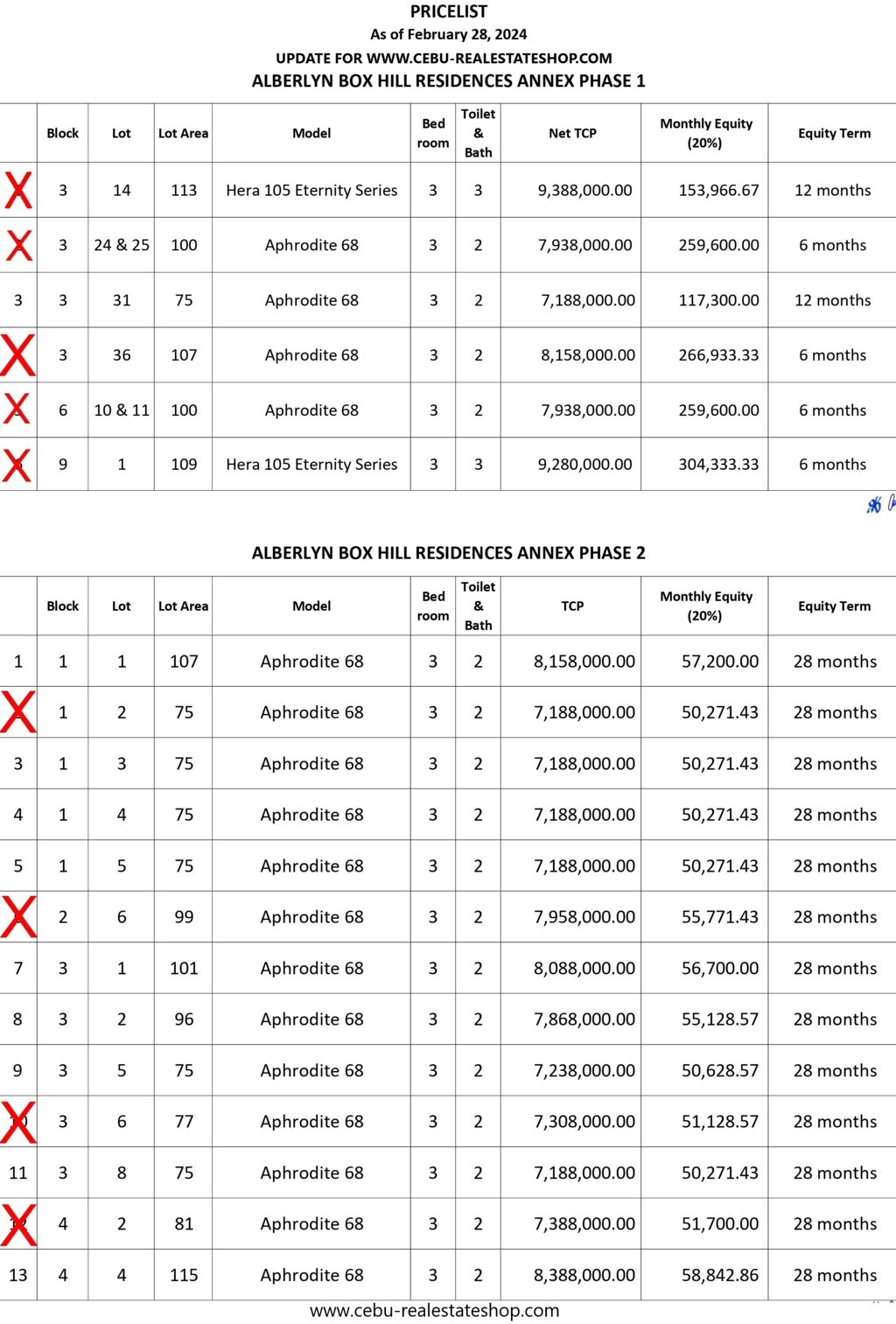Open the www.cebu-realestateshop.com footer link
The height and width of the screenshot is (1324, 896).
click(434, 1310)
